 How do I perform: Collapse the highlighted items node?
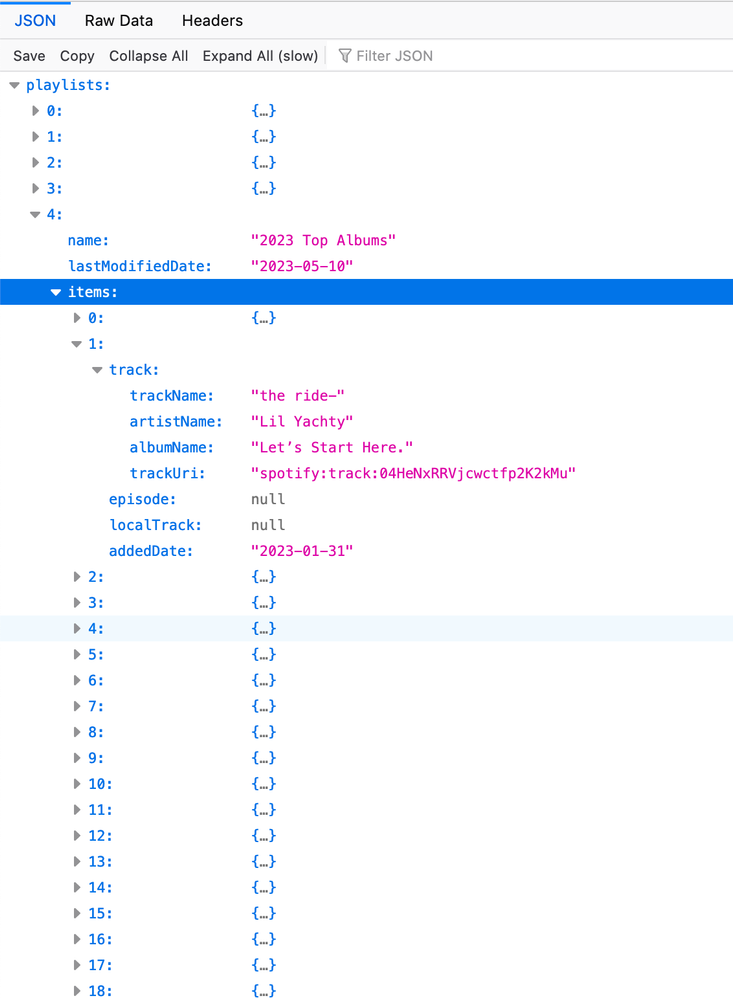[x=56, y=292]
